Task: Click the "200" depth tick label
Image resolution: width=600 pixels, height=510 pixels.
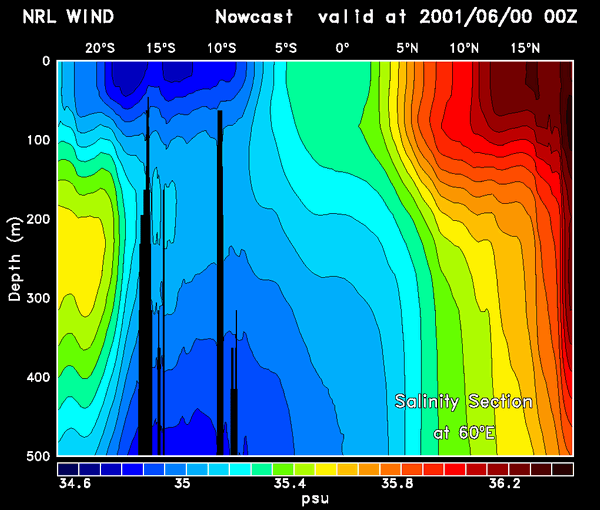Action: 38,219
